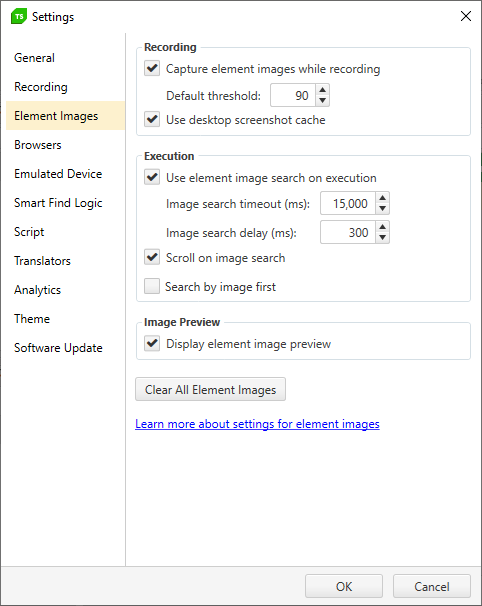
Task: Increase Default threshold with up arrow
Action: tap(322, 90)
